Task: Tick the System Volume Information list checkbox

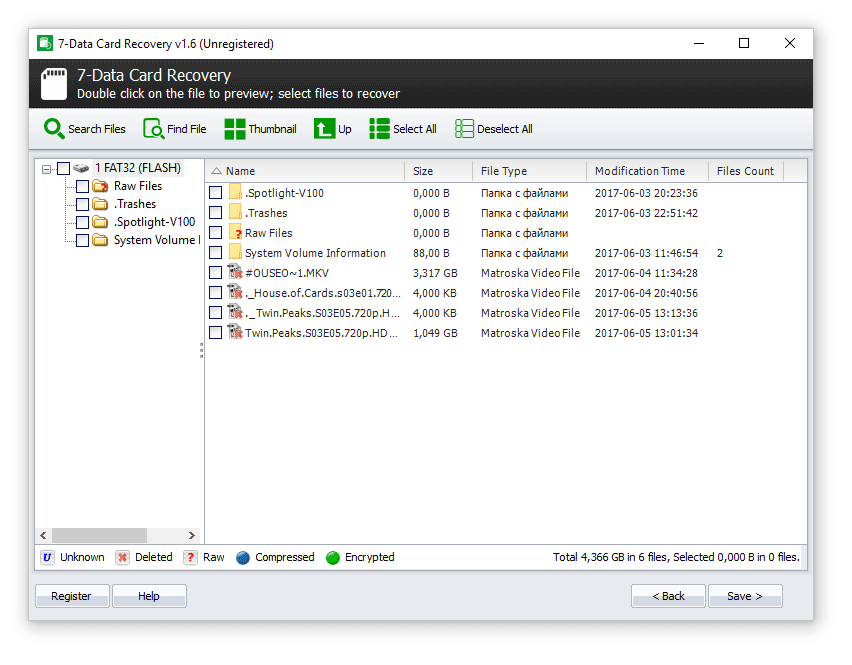Action: [x=216, y=253]
